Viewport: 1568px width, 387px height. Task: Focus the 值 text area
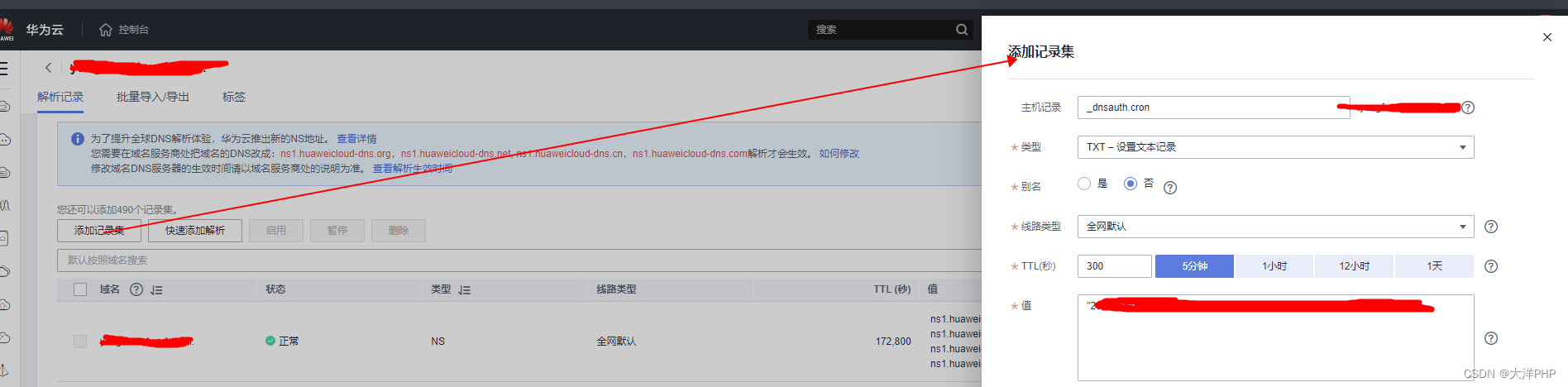coord(1275,337)
